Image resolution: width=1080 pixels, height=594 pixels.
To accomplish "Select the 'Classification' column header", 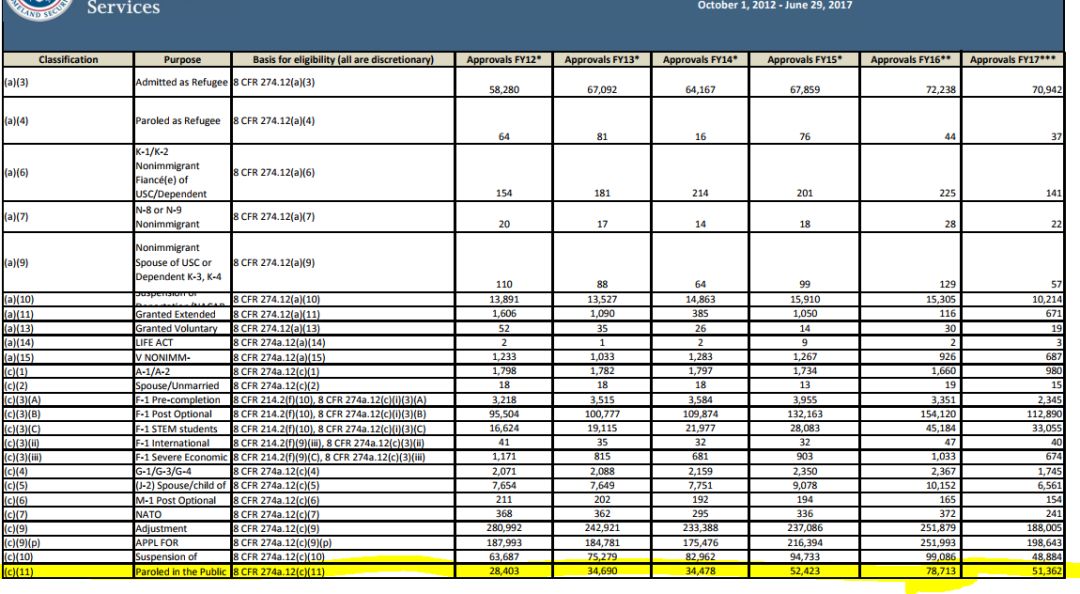I will [x=67, y=60].
